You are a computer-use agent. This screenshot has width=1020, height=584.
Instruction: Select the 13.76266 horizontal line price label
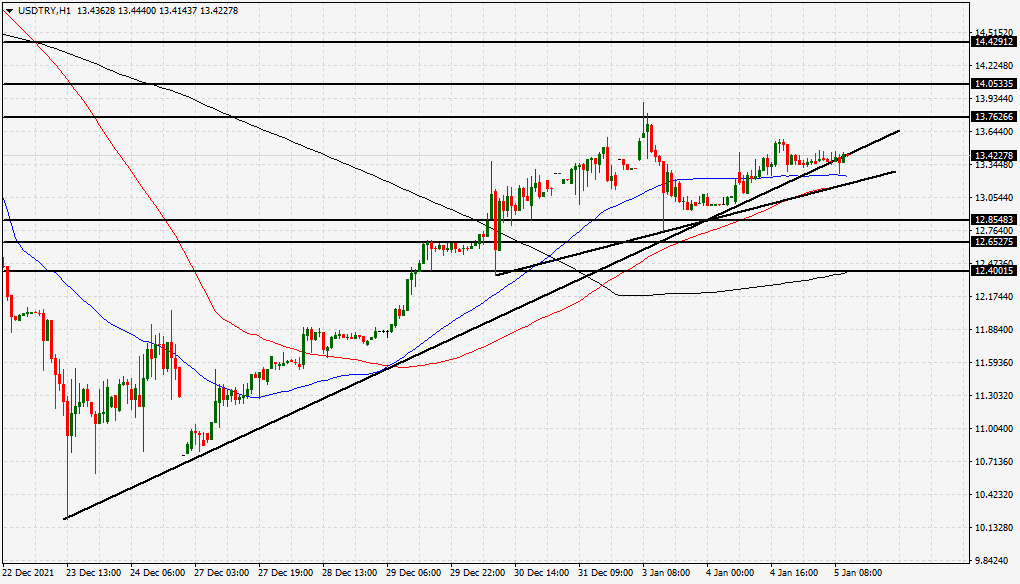pos(993,116)
